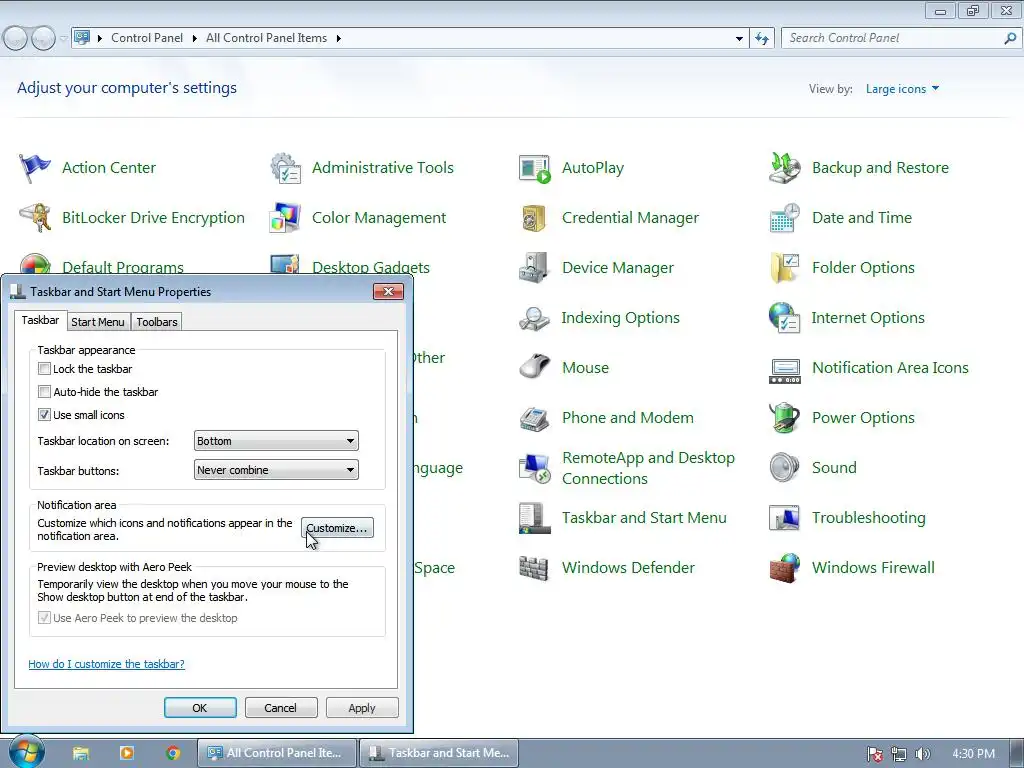The width and height of the screenshot is (1024, 768).
Task: Open the Indexing Options magnifier icon
Action: (534, 318)
